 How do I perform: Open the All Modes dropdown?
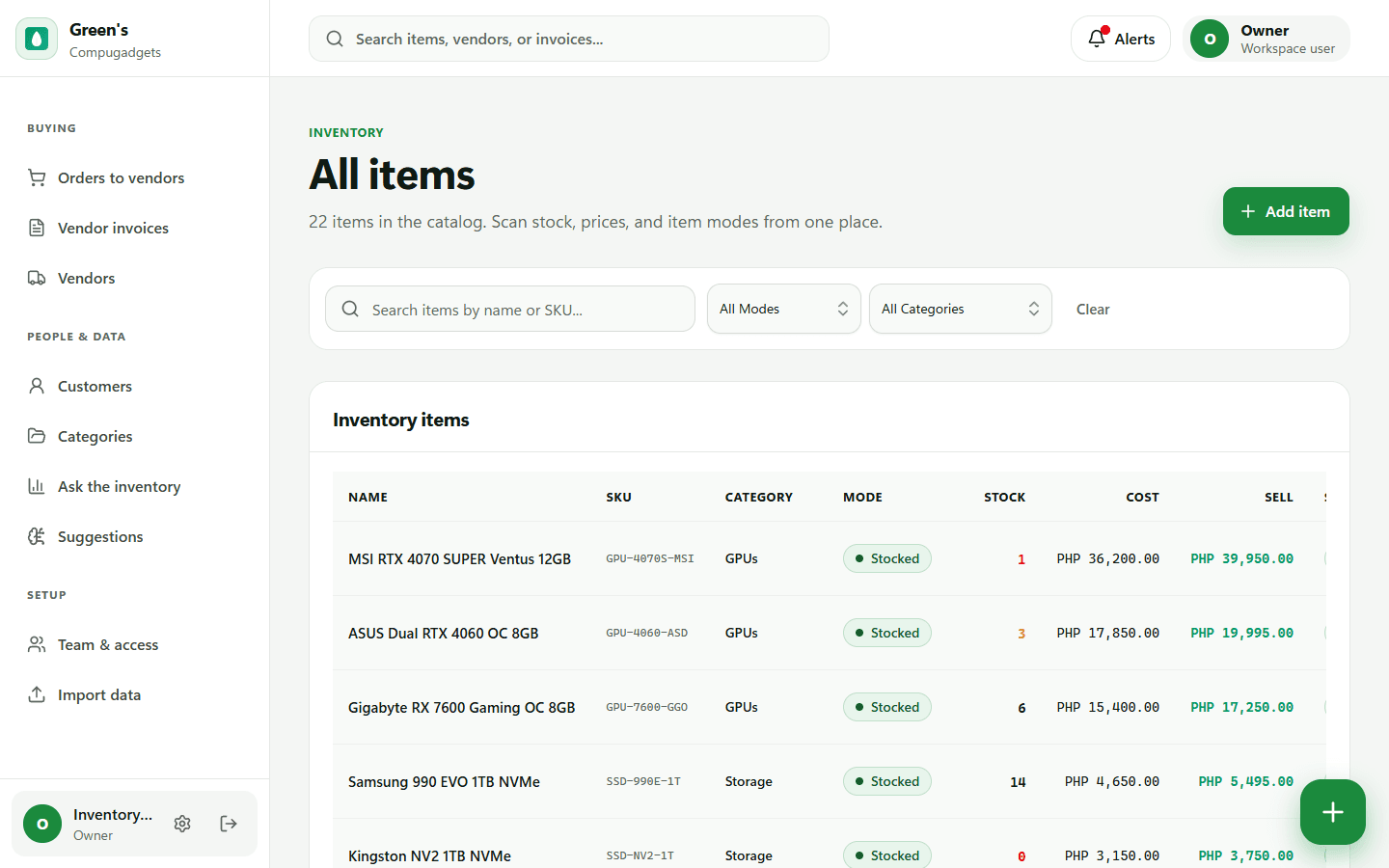coord(784,309)
